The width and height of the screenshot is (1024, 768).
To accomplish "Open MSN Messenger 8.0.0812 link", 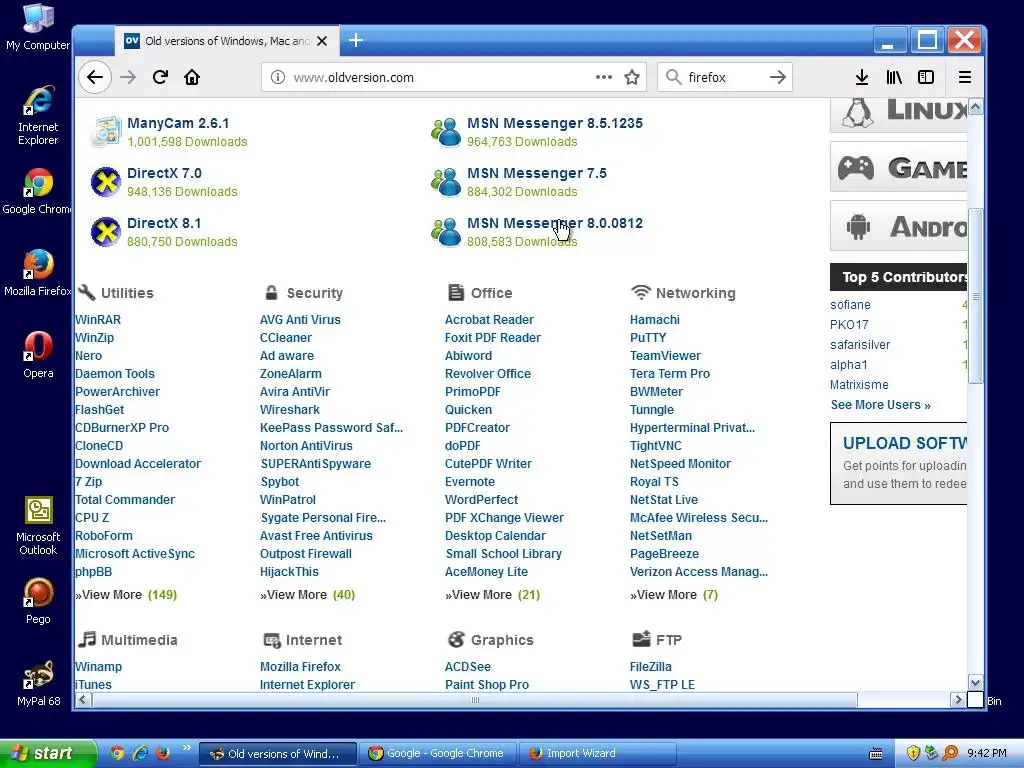I will point(554,223).
